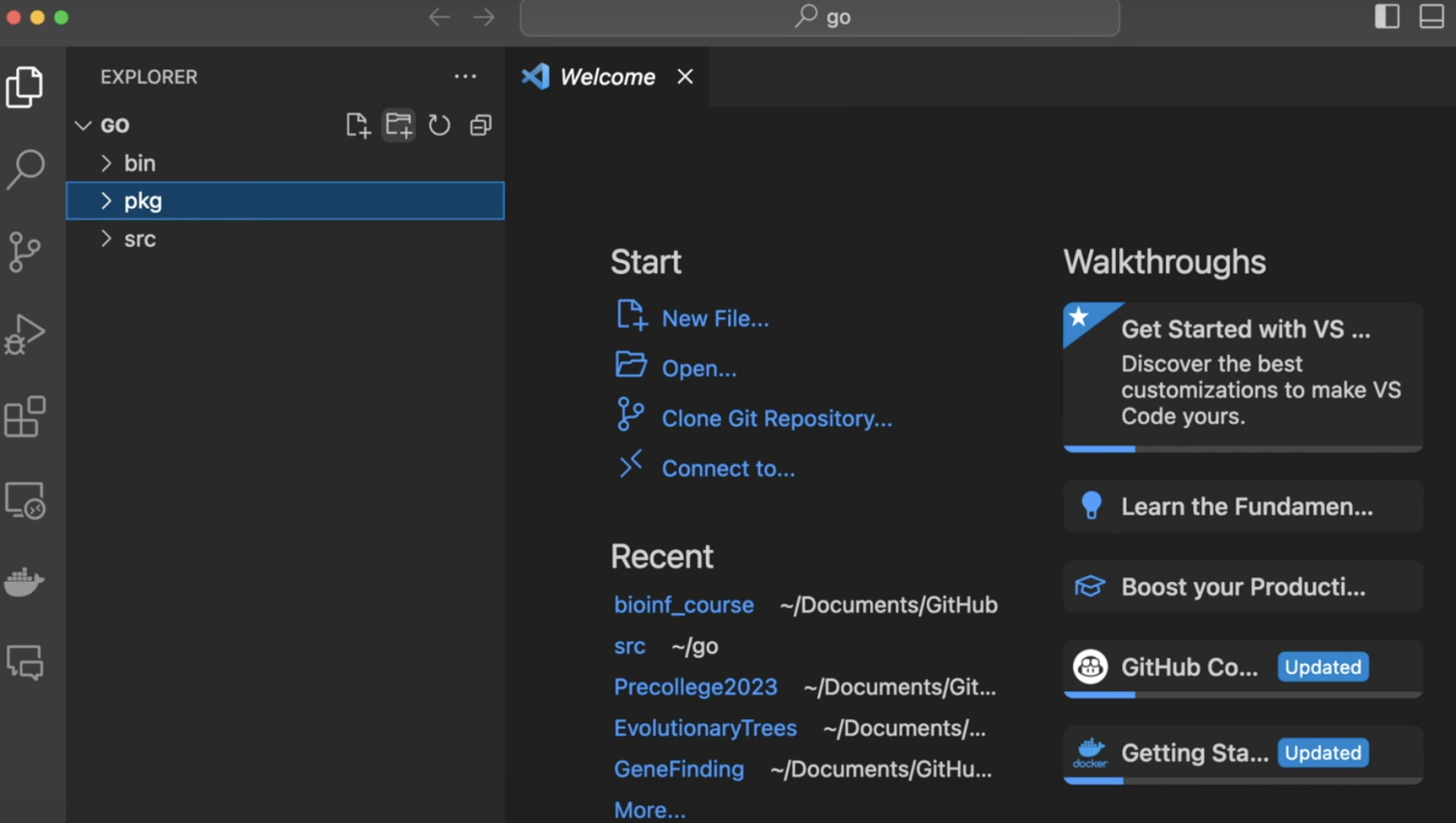1456x823 pixels.
Task: Open recent project bioinf_course
Action: [x=683, y=605]
